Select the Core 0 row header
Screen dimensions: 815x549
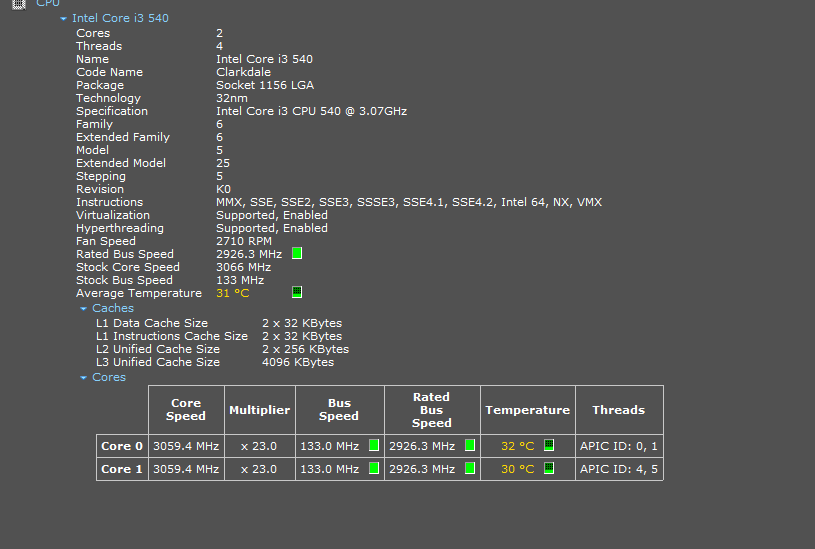pyautogui.click(x=122, y=446)
